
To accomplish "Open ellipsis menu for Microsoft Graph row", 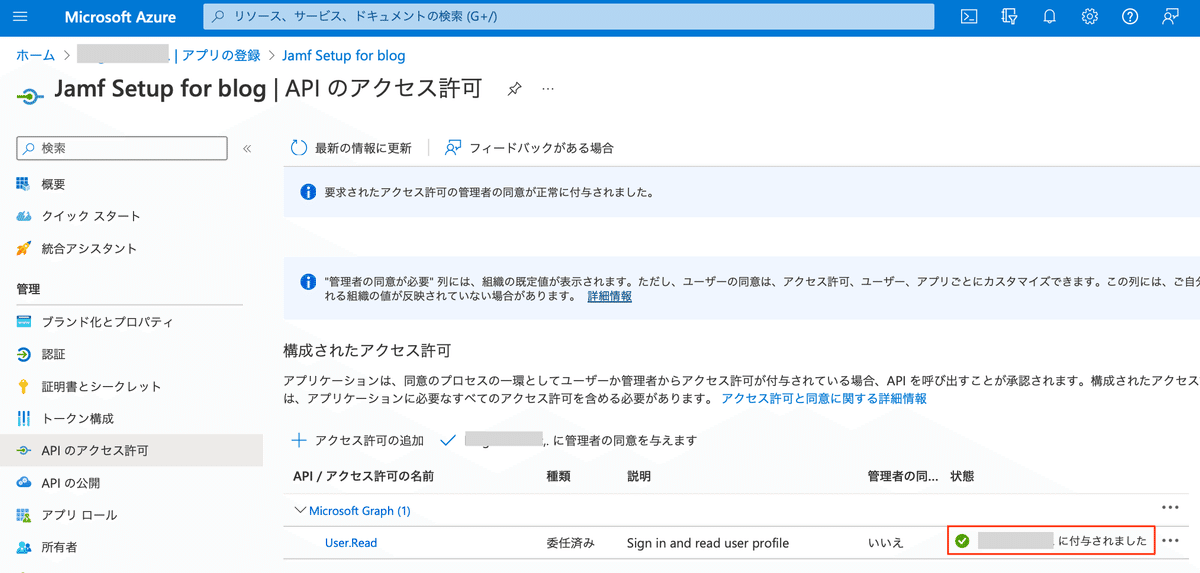I will (1171, 508).
